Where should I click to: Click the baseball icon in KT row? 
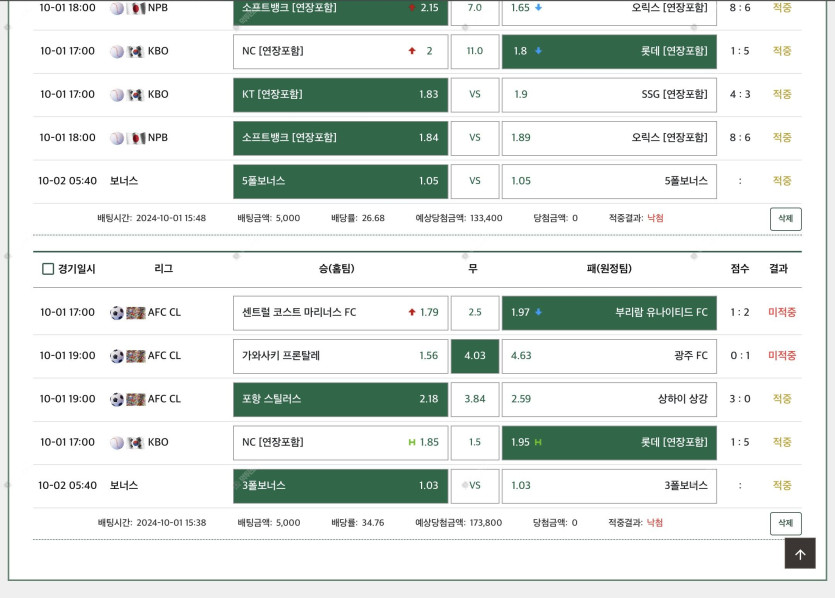117,95
